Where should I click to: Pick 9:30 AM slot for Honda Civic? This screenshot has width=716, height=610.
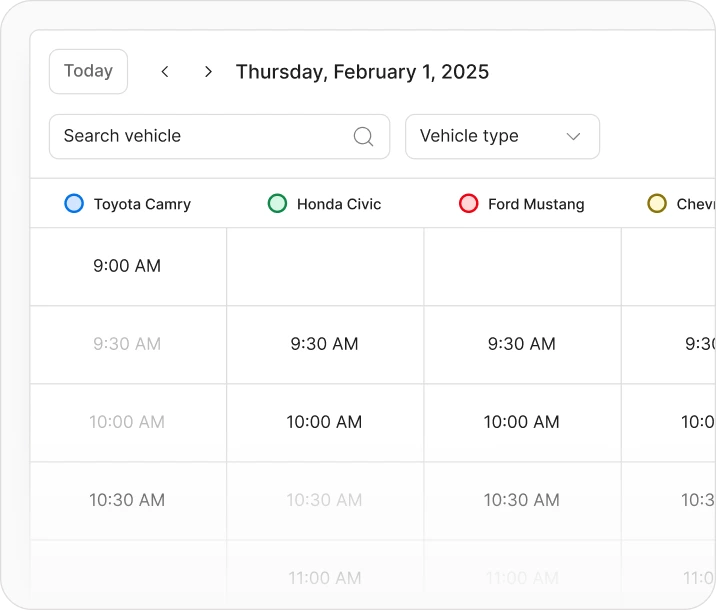pyautogui.click(x=325, y=344)
